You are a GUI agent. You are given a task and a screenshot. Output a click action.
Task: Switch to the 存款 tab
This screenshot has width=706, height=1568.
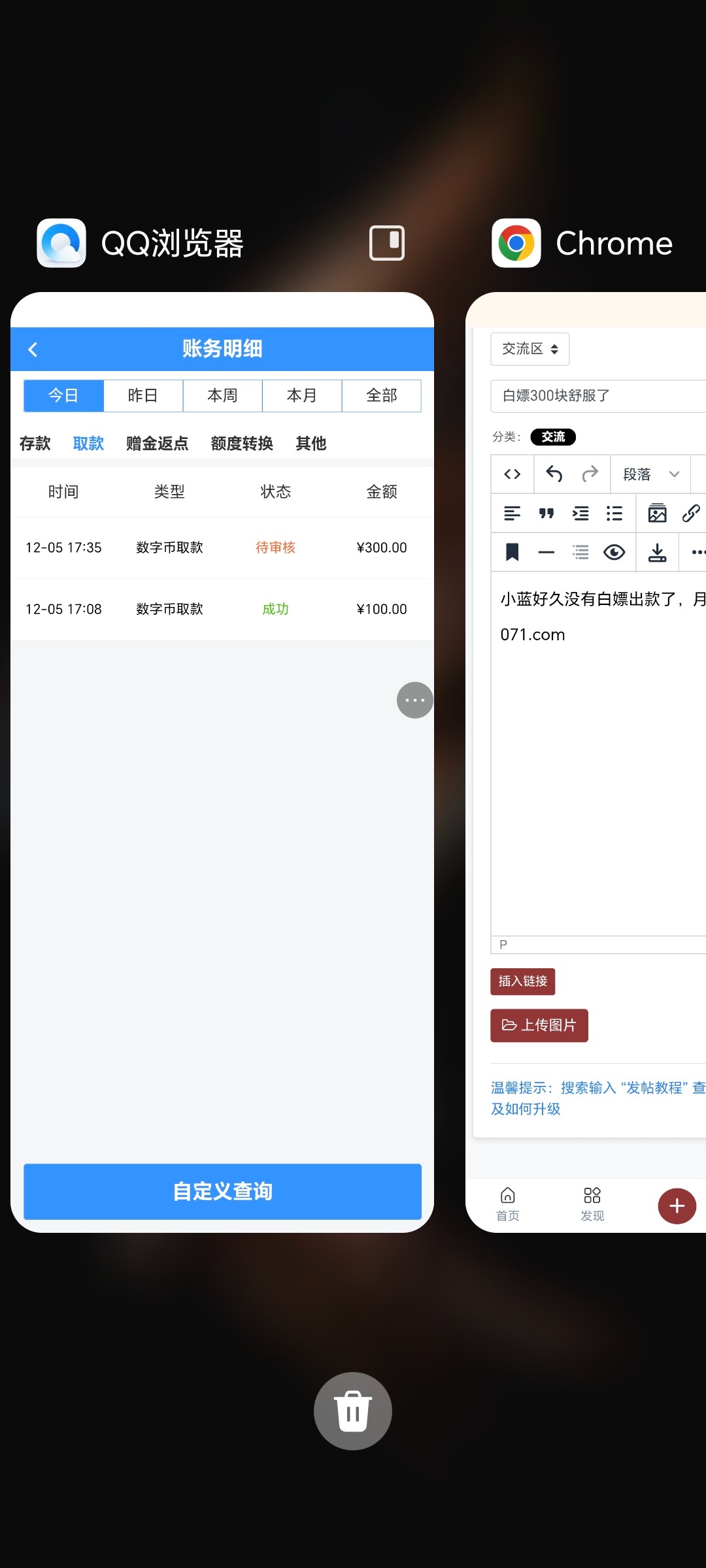tap(35, 444)
